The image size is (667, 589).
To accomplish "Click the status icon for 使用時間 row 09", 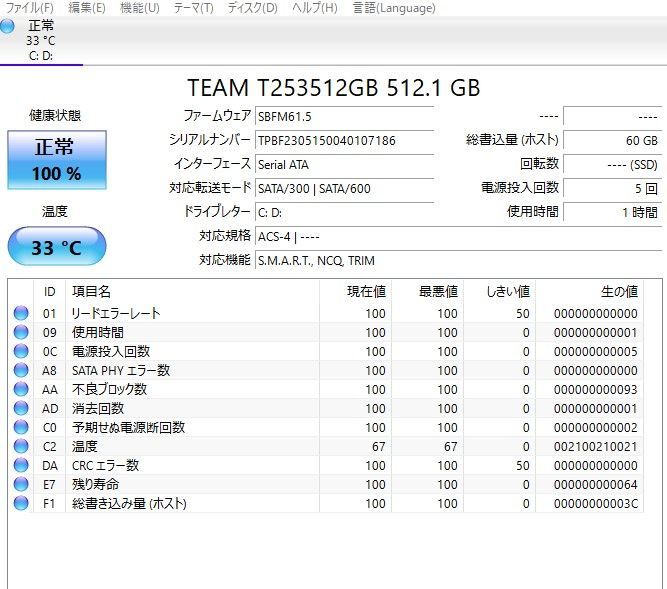I will 21,332.
